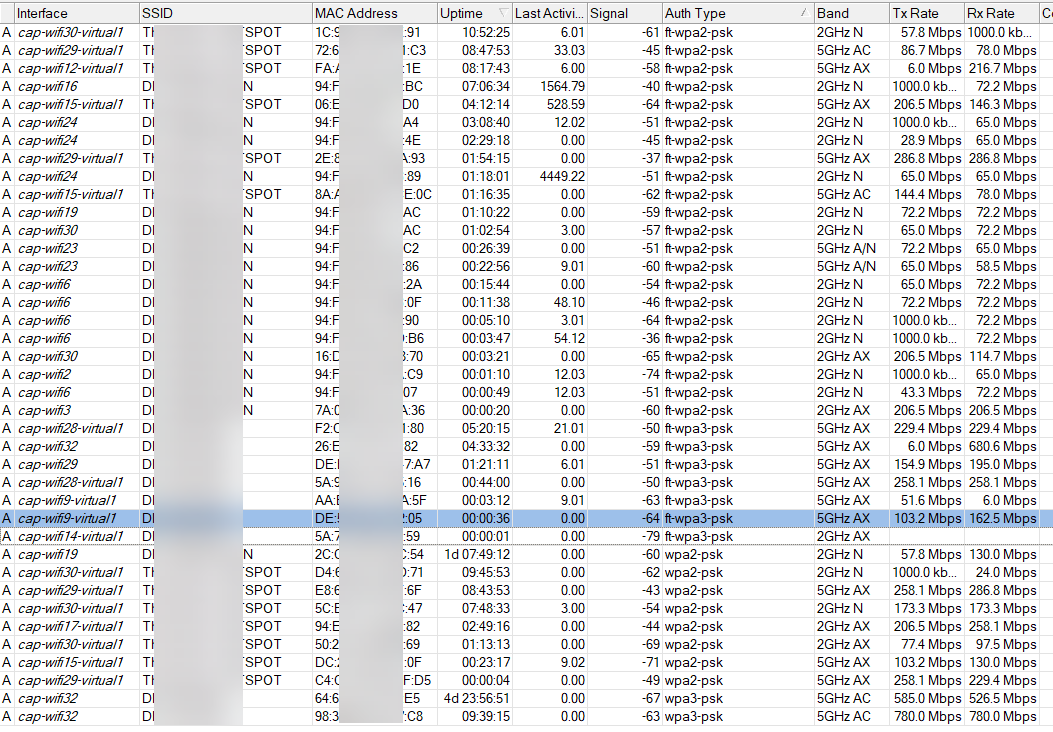Image resolution: width=1053 pixels, height=732 pixels.
Task: Click uptime value 08:43:53
Action: pos(486,590)
